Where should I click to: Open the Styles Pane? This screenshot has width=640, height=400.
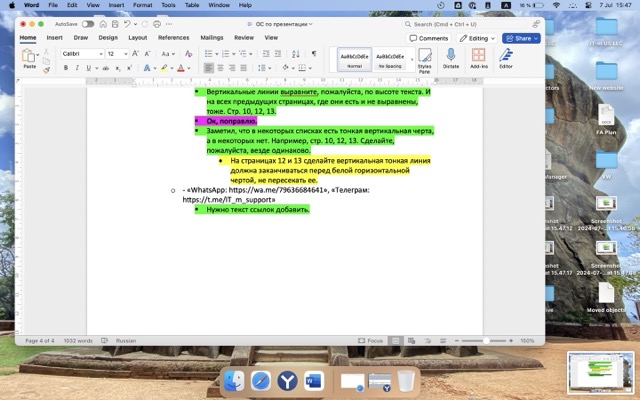tap(424, 60)
